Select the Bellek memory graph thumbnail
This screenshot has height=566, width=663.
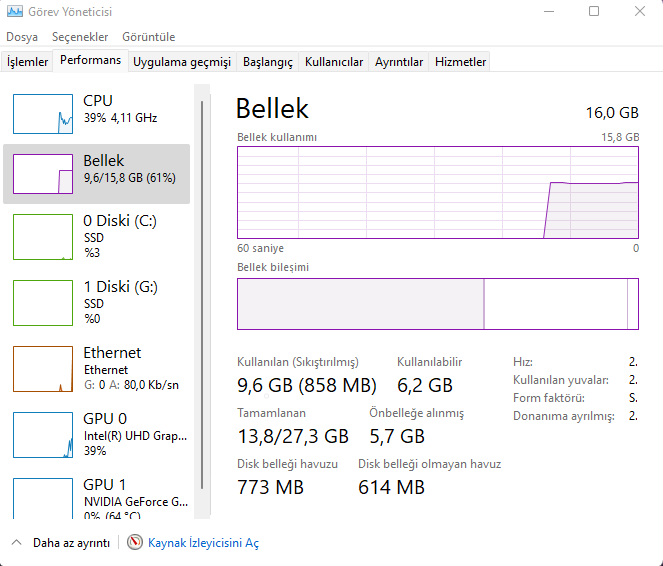(x=43, y=174)
